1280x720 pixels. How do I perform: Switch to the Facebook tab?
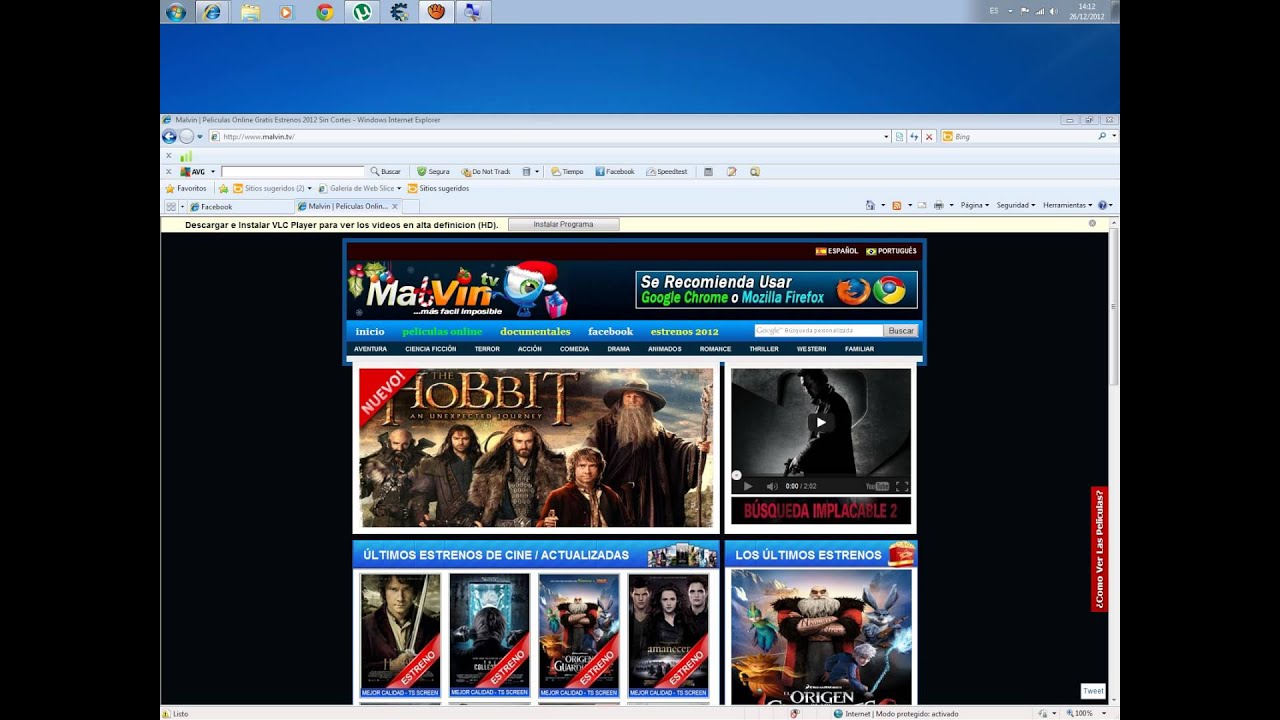(x=240, y=207)
